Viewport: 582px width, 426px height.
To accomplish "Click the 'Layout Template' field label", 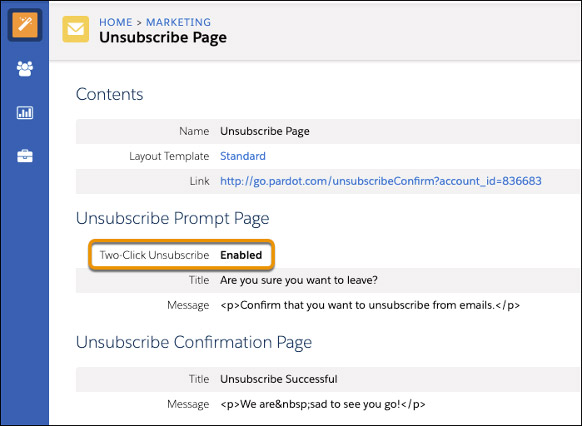I will [169, 156].
